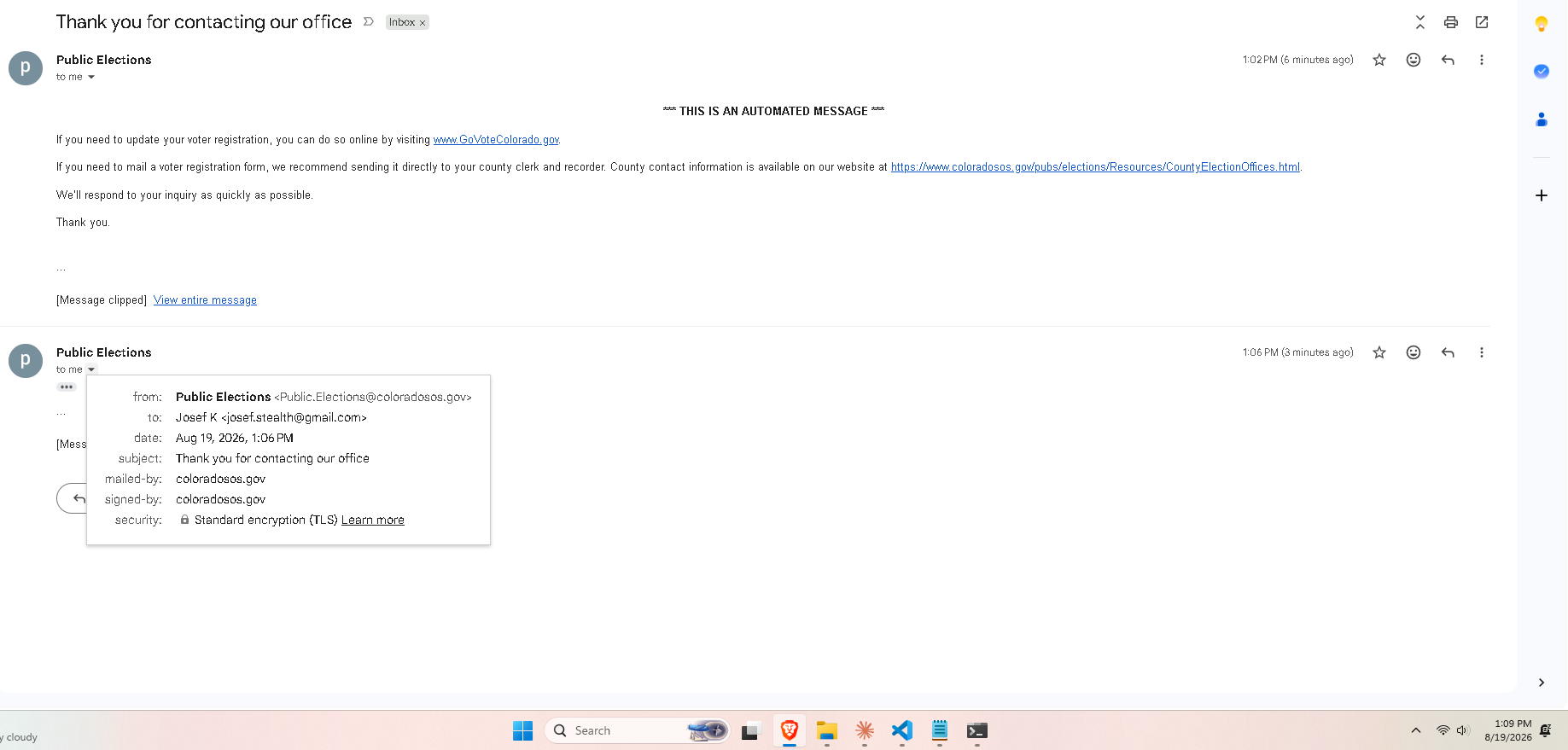Open more options for first message
1568x750 pixels.
(1482, 60)
